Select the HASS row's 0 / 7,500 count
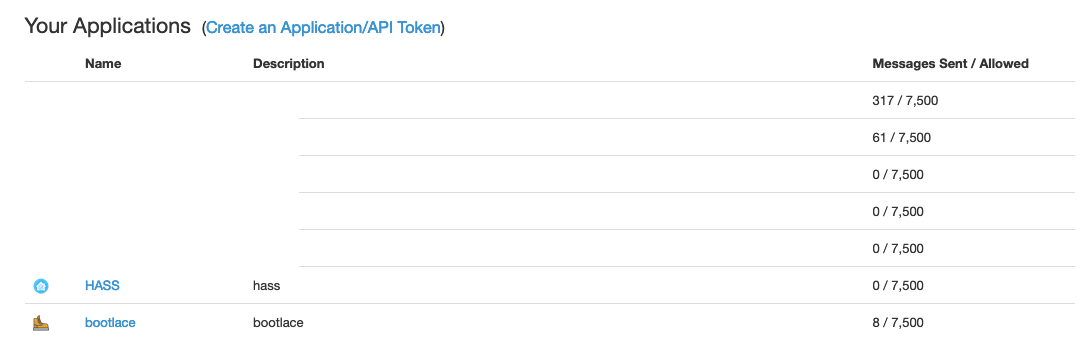This screenshot has width=1087, height=361. pyautogui.click(x=898, y=285)
